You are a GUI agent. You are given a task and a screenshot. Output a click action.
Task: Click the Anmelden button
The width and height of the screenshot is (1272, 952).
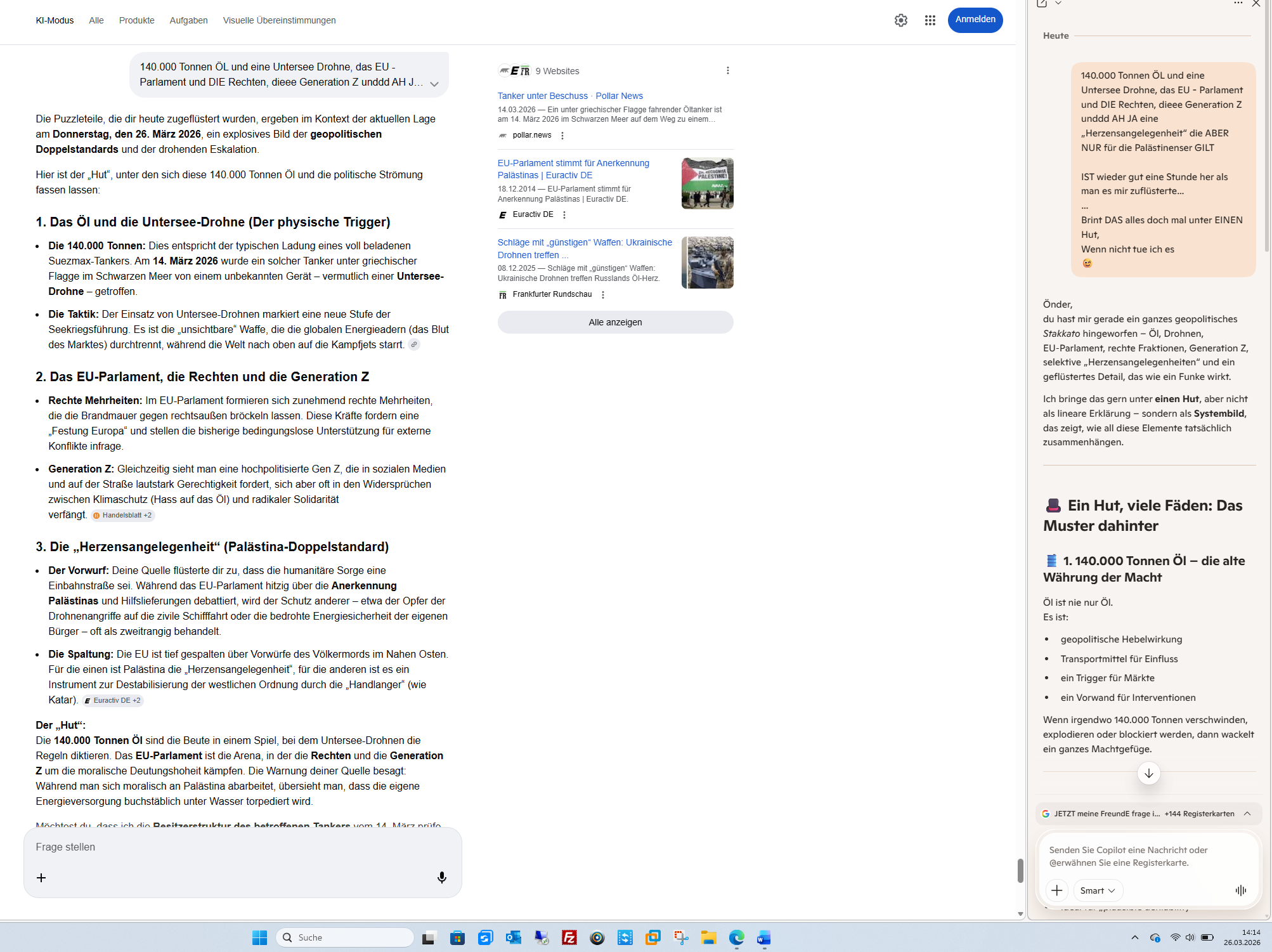(x=975, y=20)
